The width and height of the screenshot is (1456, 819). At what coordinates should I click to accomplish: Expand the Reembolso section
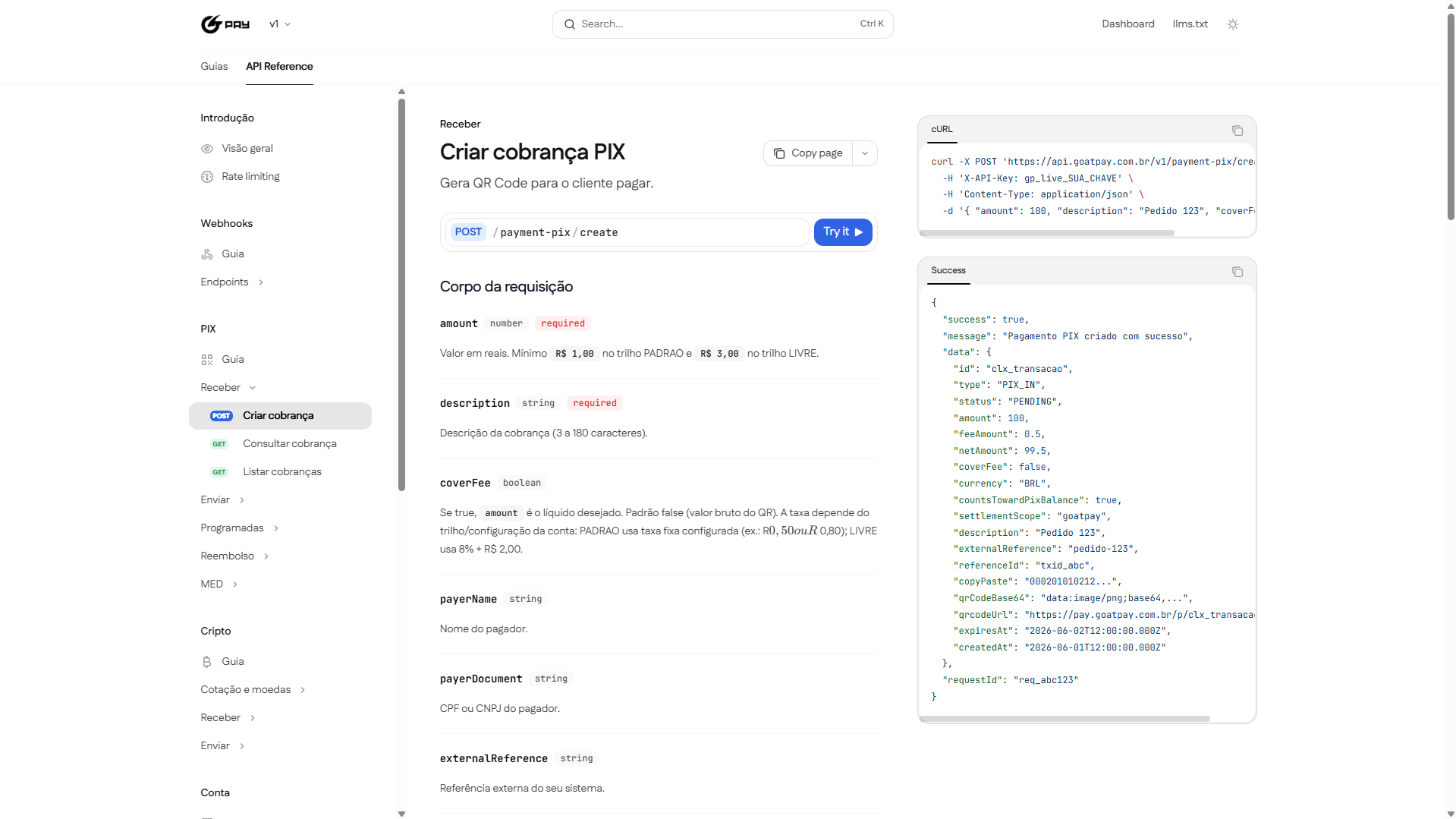click(234, 556)
